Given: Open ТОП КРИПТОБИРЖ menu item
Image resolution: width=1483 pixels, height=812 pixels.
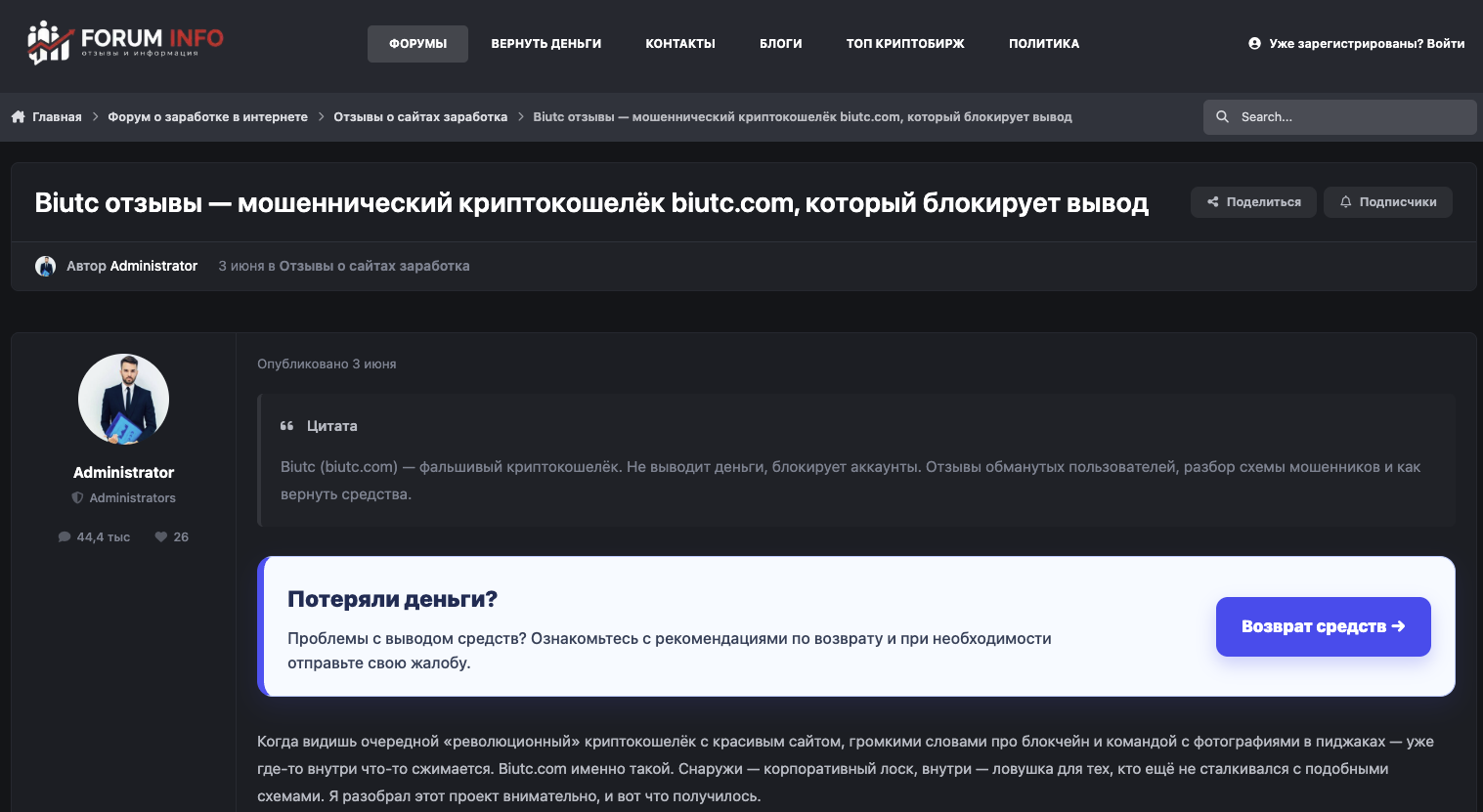Looking at the screenshot, I should 905,44.
